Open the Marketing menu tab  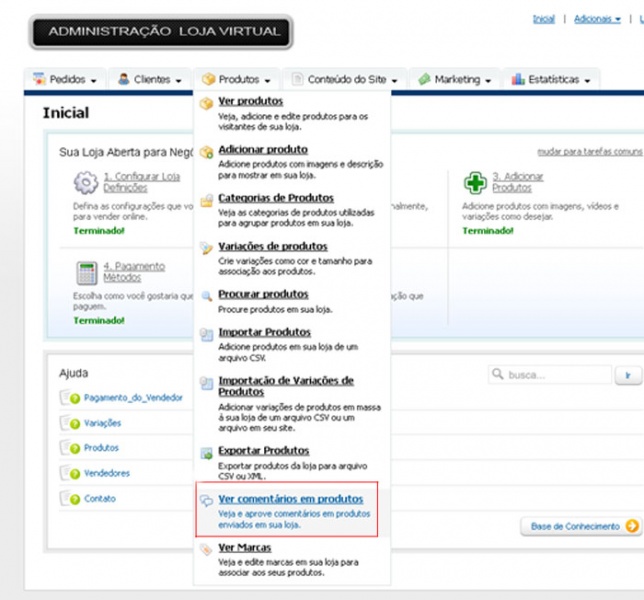point(455,79)
